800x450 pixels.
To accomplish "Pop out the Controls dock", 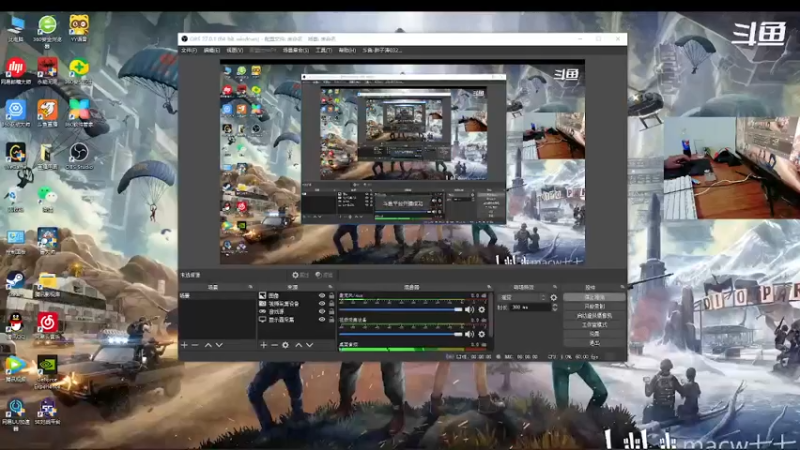I will (x=622, y=287).
